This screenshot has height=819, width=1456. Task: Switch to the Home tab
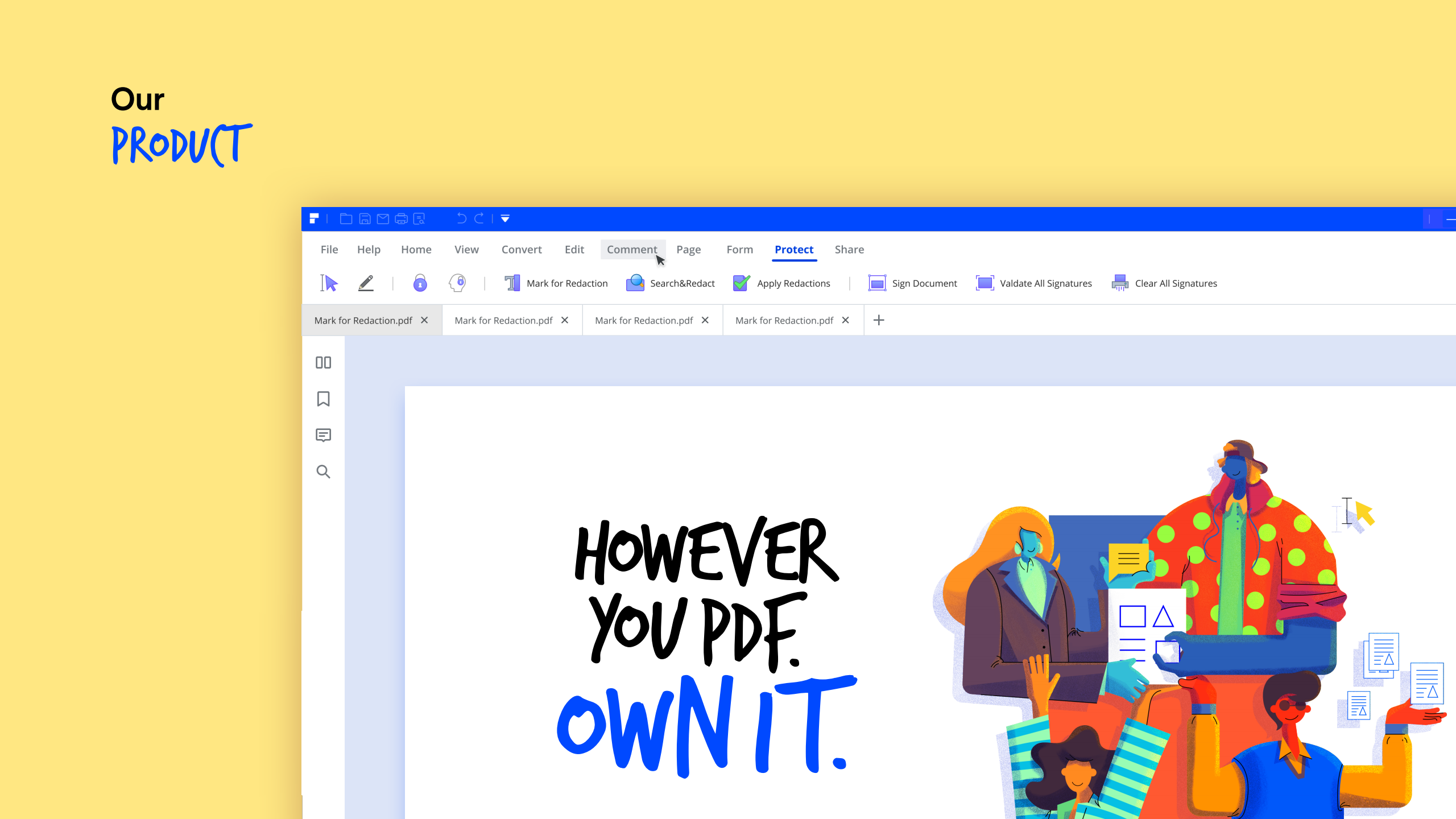416,250
